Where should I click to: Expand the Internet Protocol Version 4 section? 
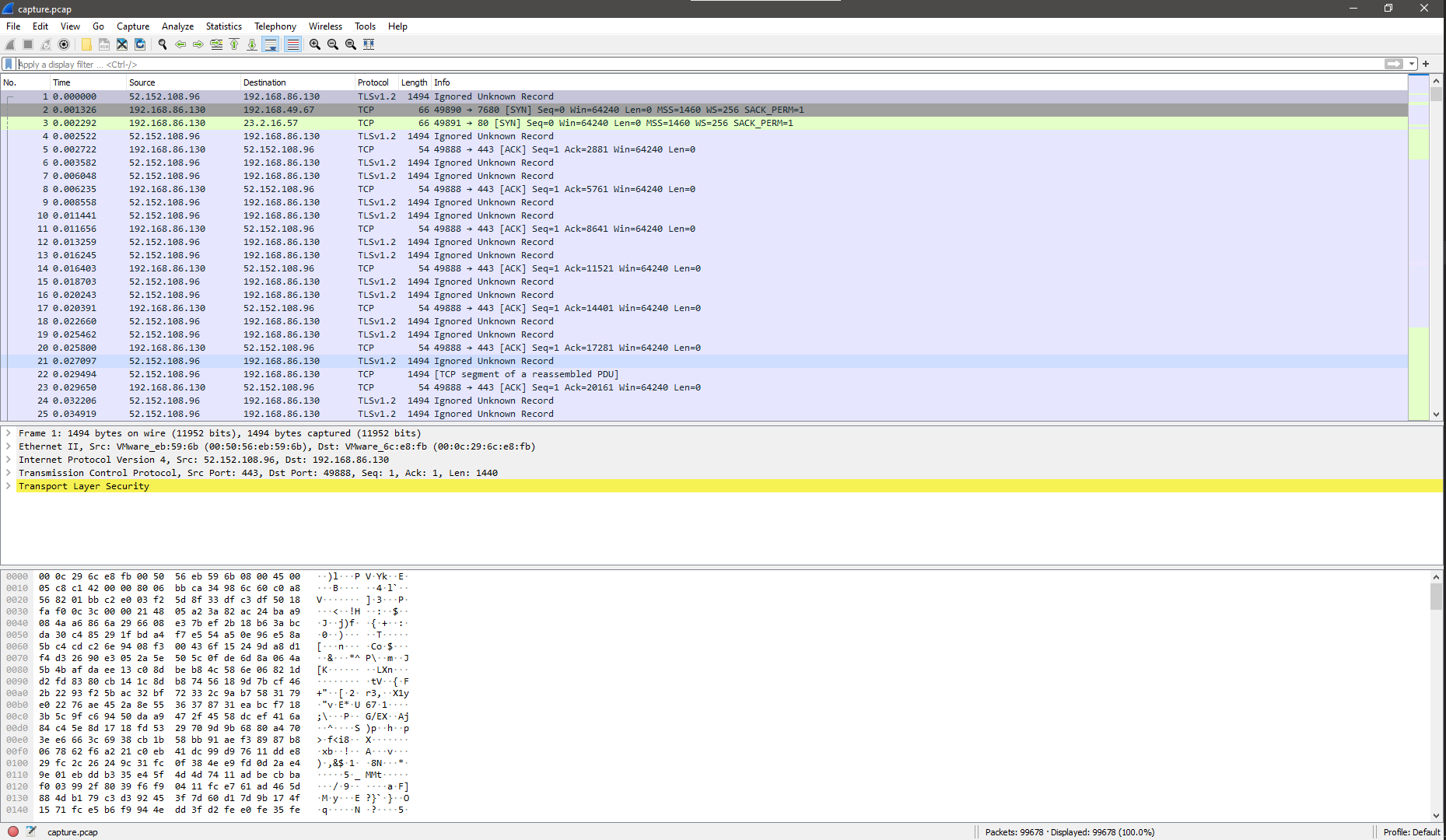[x=9, y=460]
